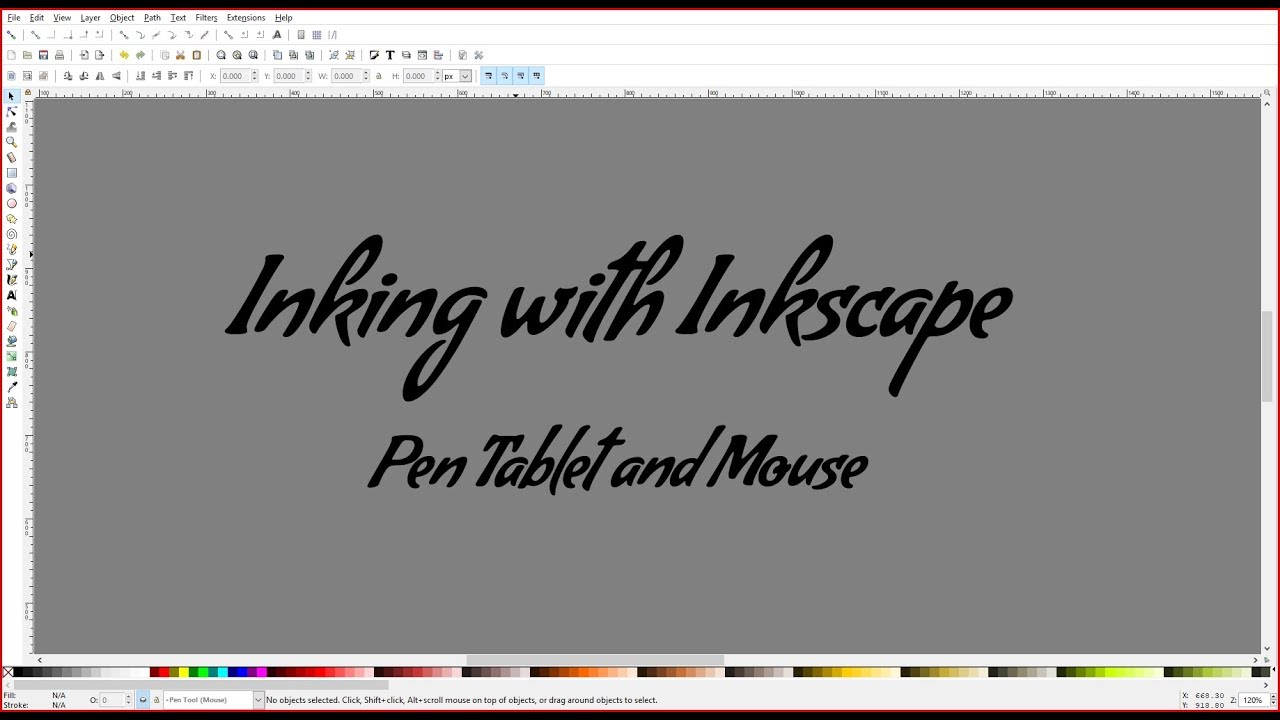Pick the Paint Bucket fill tool
Viewport: 1280px width, 720px height.
coord(11,341)
